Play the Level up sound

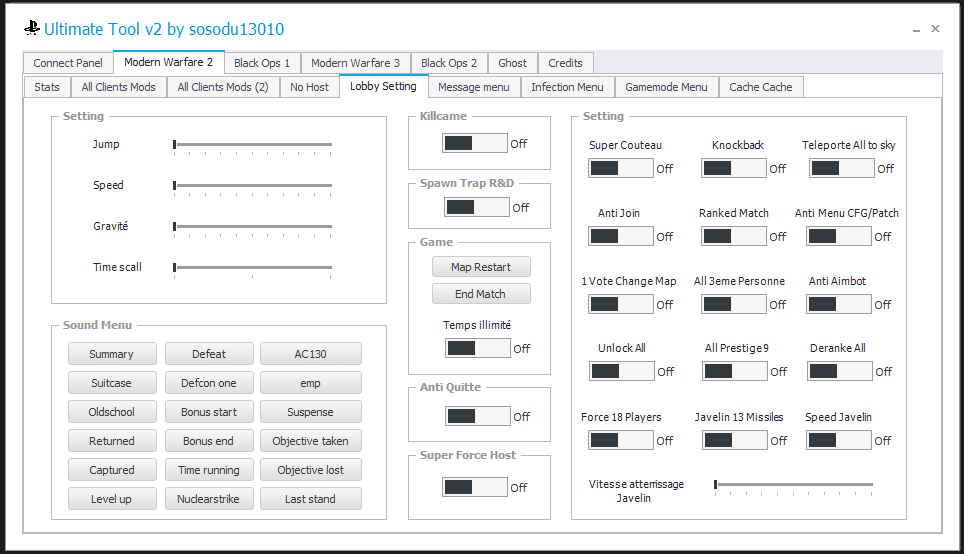[x=112, y=498]
